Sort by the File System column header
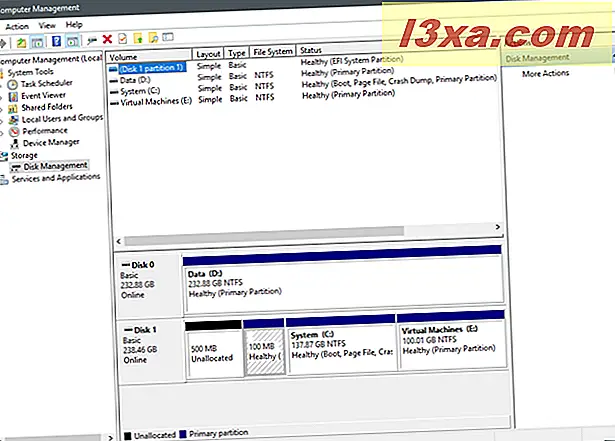Screen dimensions: 615x441 click(273, 52)
